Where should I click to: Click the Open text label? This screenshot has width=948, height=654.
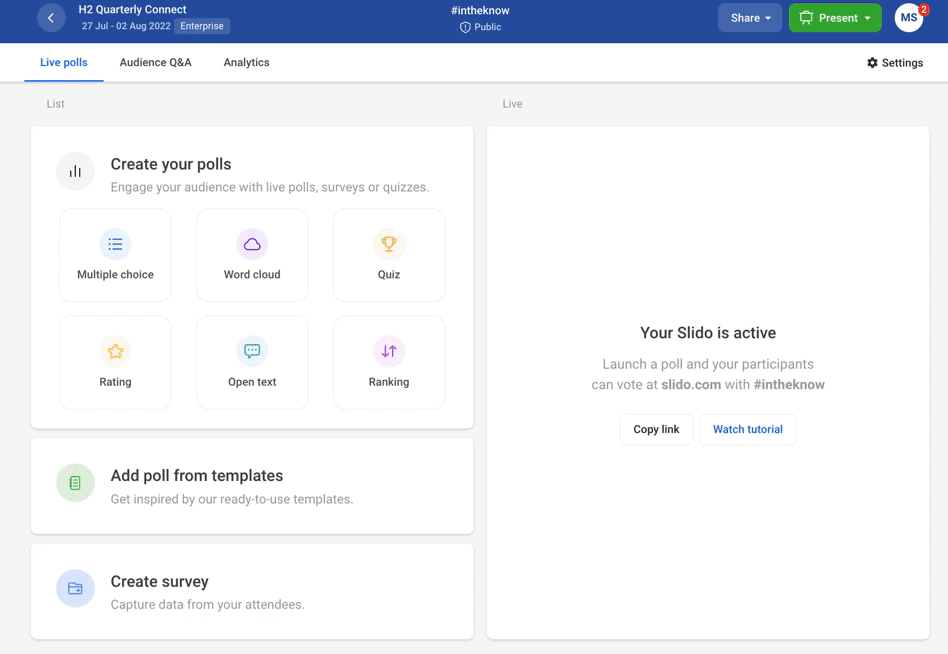[x=252, y=382]
